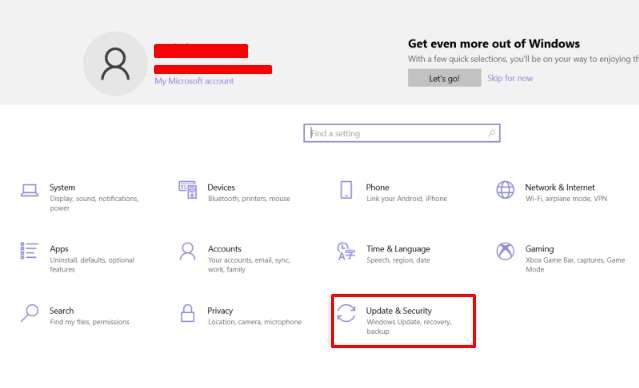Click the Let's go! button
The image size is (639, 388).
tap(444, 78)
